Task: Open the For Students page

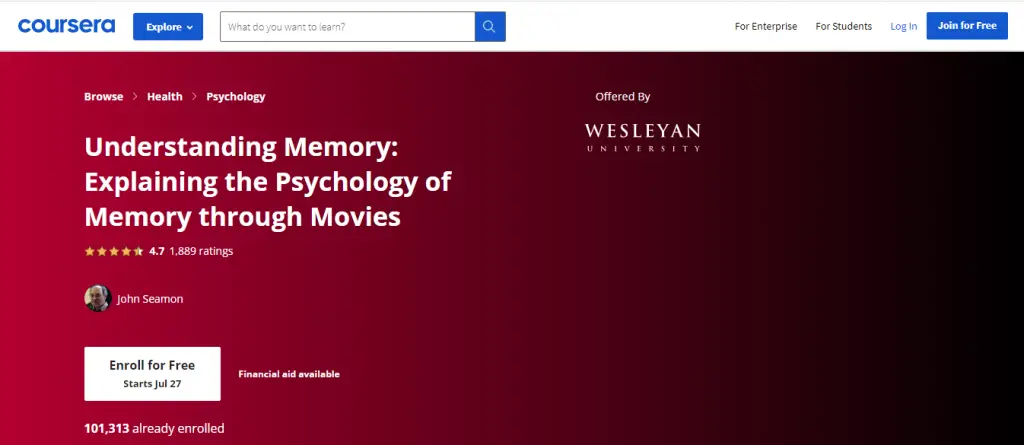Action: click(843, 27)
